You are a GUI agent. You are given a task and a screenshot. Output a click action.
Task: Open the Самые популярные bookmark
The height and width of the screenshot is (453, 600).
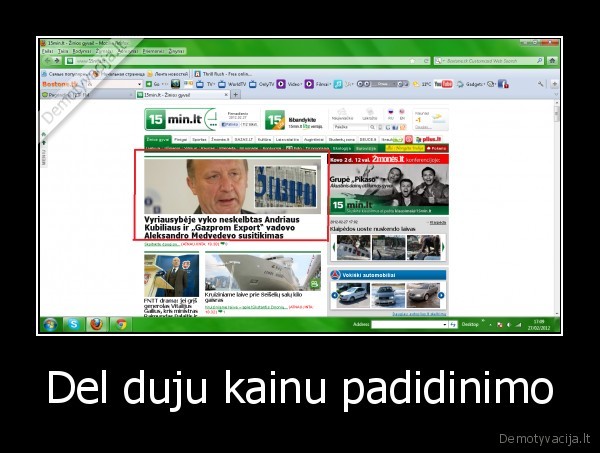coord(65,74)
